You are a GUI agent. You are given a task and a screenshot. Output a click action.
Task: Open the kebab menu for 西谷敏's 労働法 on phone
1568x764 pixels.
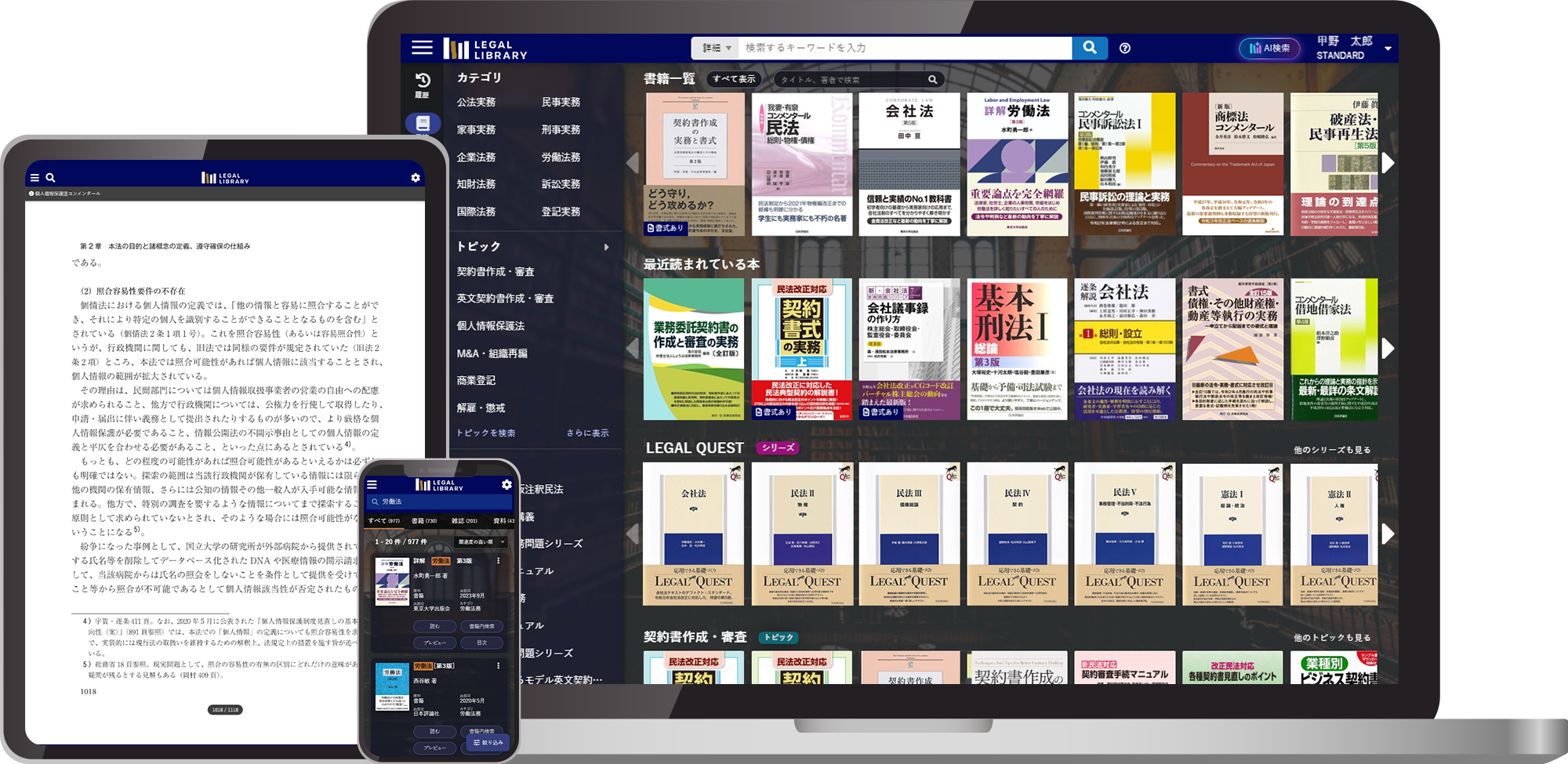pyautogui.click(x=498, y=666)
